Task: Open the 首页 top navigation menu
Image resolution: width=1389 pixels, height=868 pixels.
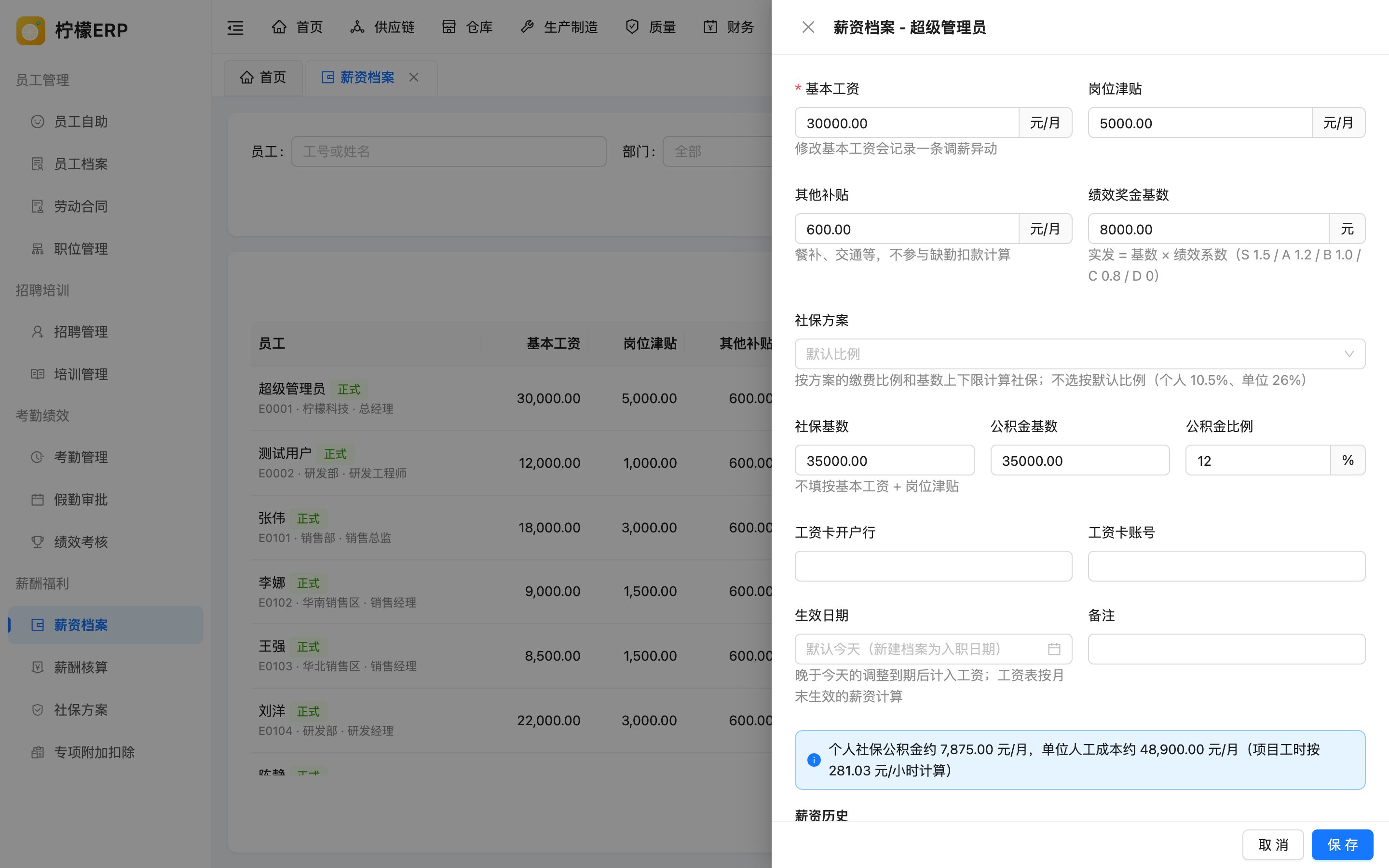Action: coord(297,27)
